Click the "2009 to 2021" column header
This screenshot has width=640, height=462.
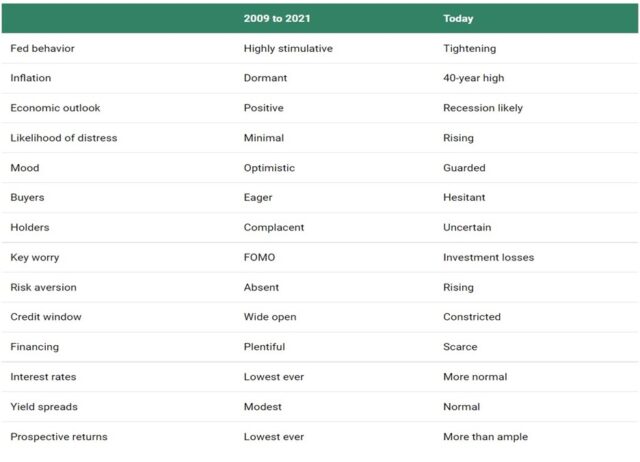click(x=275, y=18)
